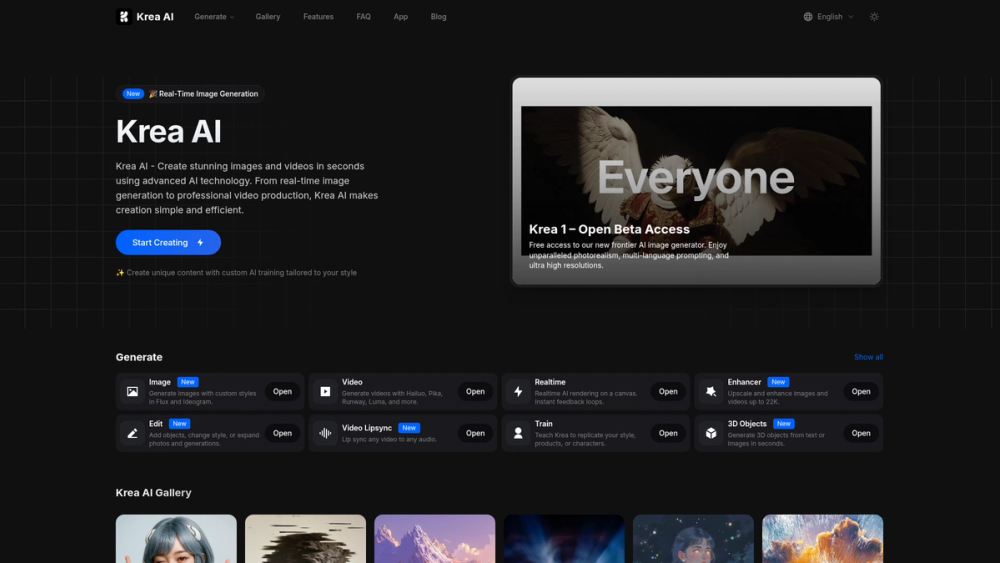The image size is (1000, 563).
Task: Click Open for 3D Objects
Action: (861, 433)
